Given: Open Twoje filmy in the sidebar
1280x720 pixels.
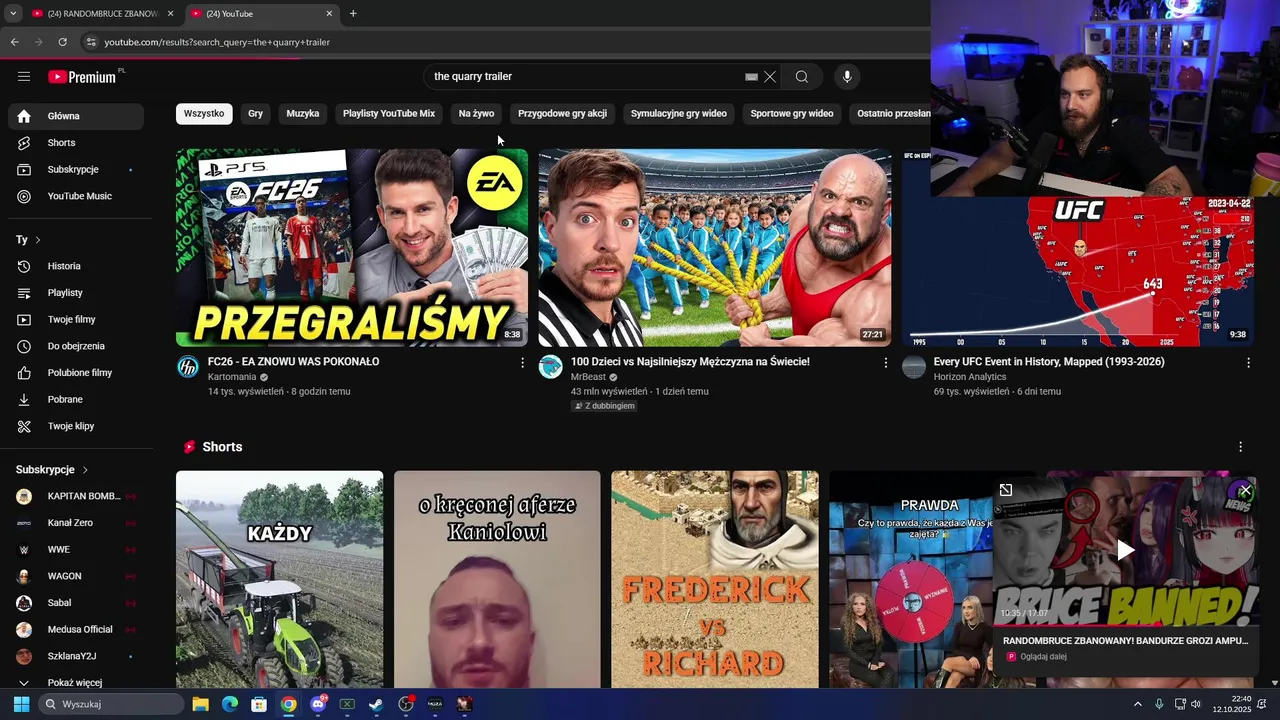Looking at the screenshot, I should [x=76, y=320].
